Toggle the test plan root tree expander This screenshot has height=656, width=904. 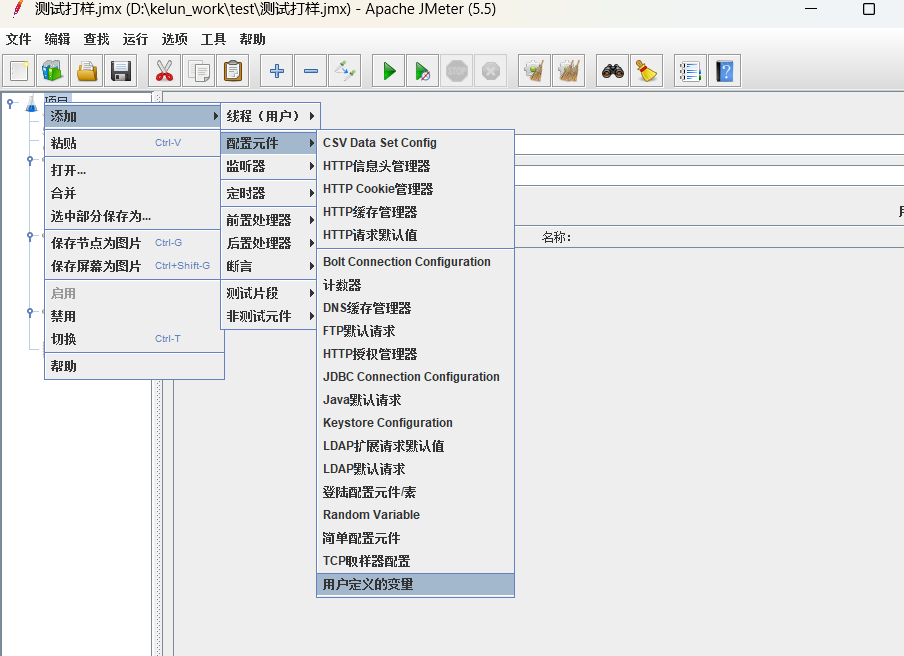10,103
